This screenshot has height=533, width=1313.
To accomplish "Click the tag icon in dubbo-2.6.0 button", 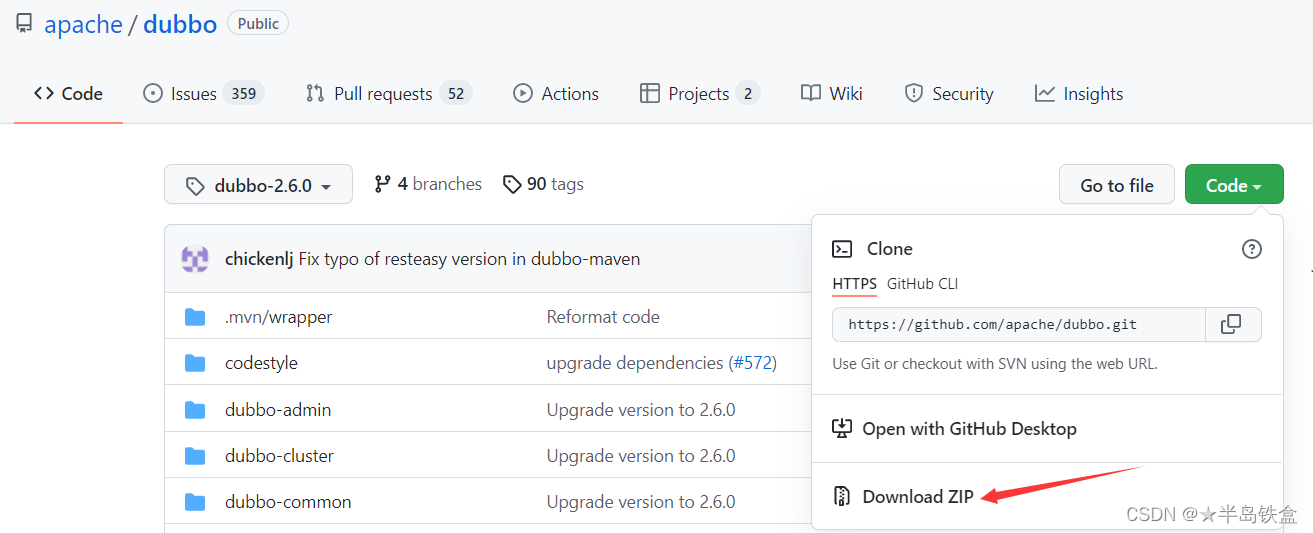I will [x=195, y=186].
